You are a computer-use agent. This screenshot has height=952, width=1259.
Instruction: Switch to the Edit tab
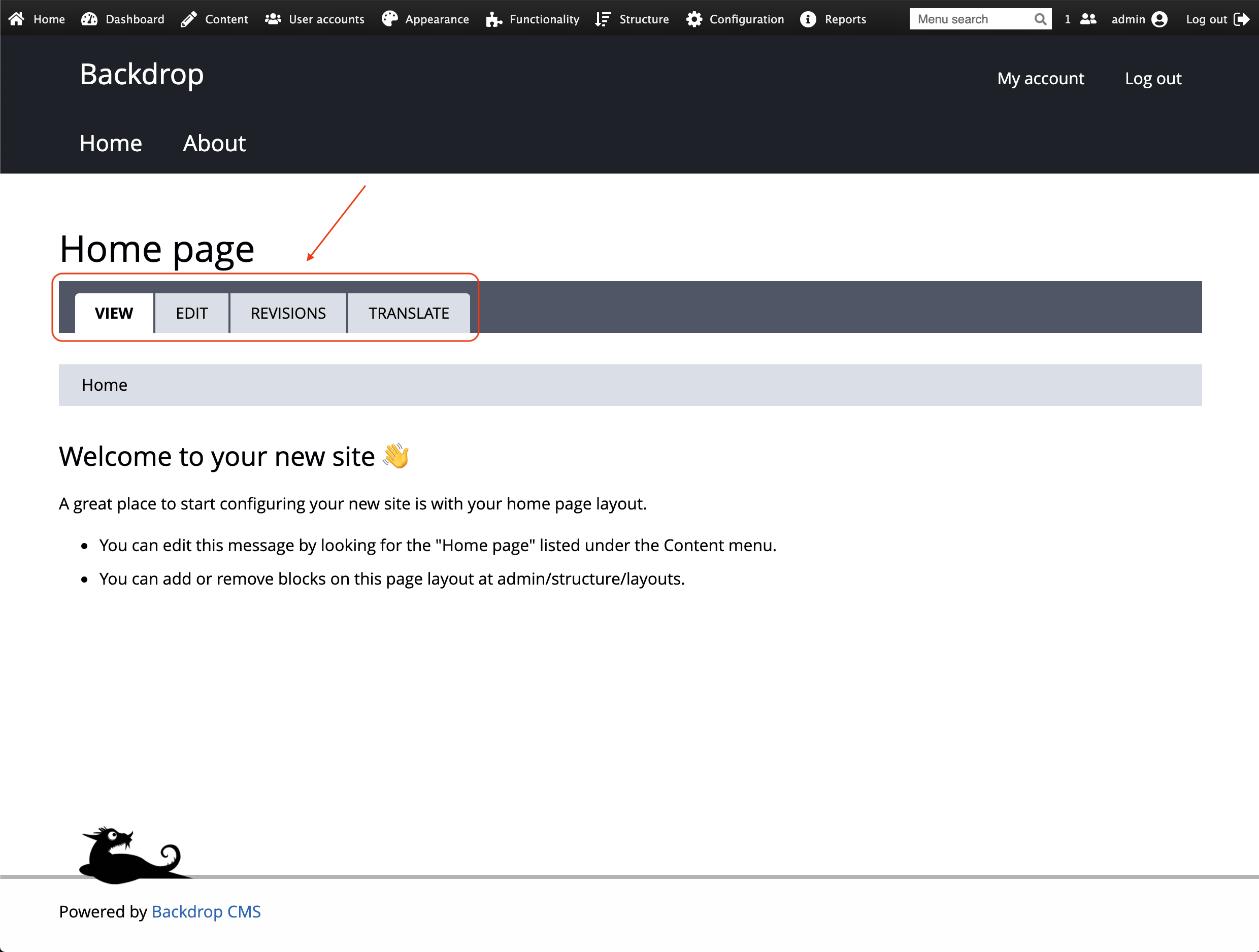tap(191, 313)
